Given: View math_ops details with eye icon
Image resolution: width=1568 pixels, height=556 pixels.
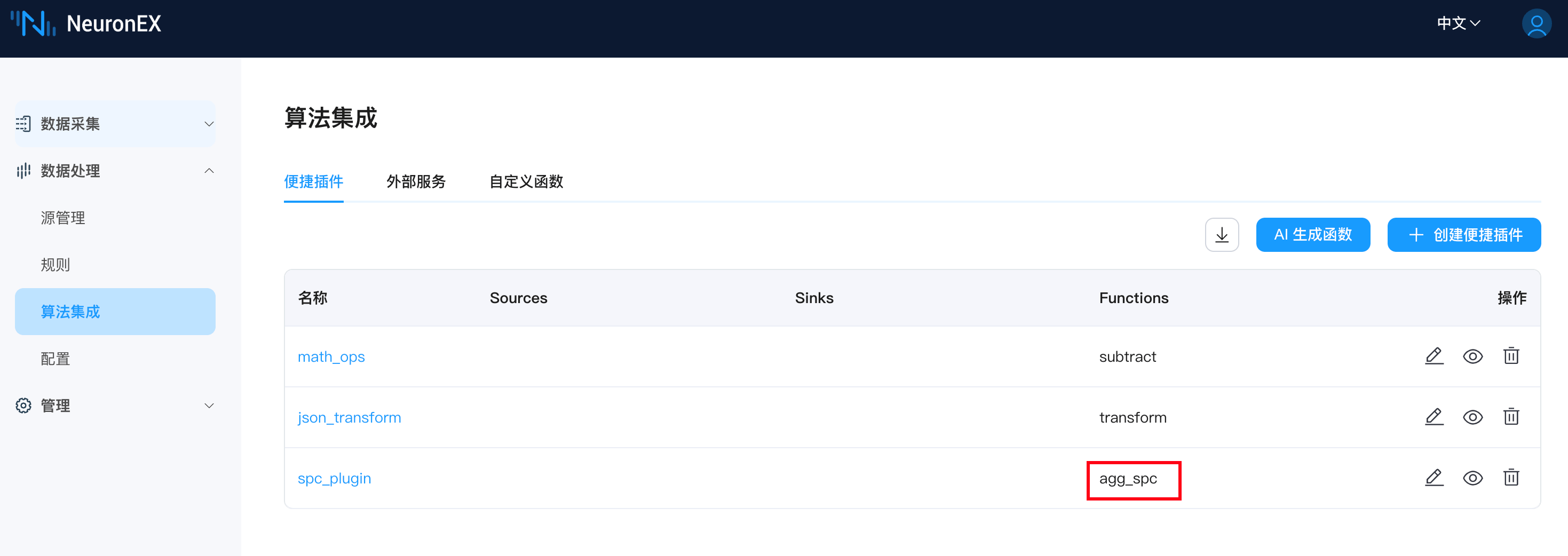Looking at the screenshot, I should point(1472,356).
